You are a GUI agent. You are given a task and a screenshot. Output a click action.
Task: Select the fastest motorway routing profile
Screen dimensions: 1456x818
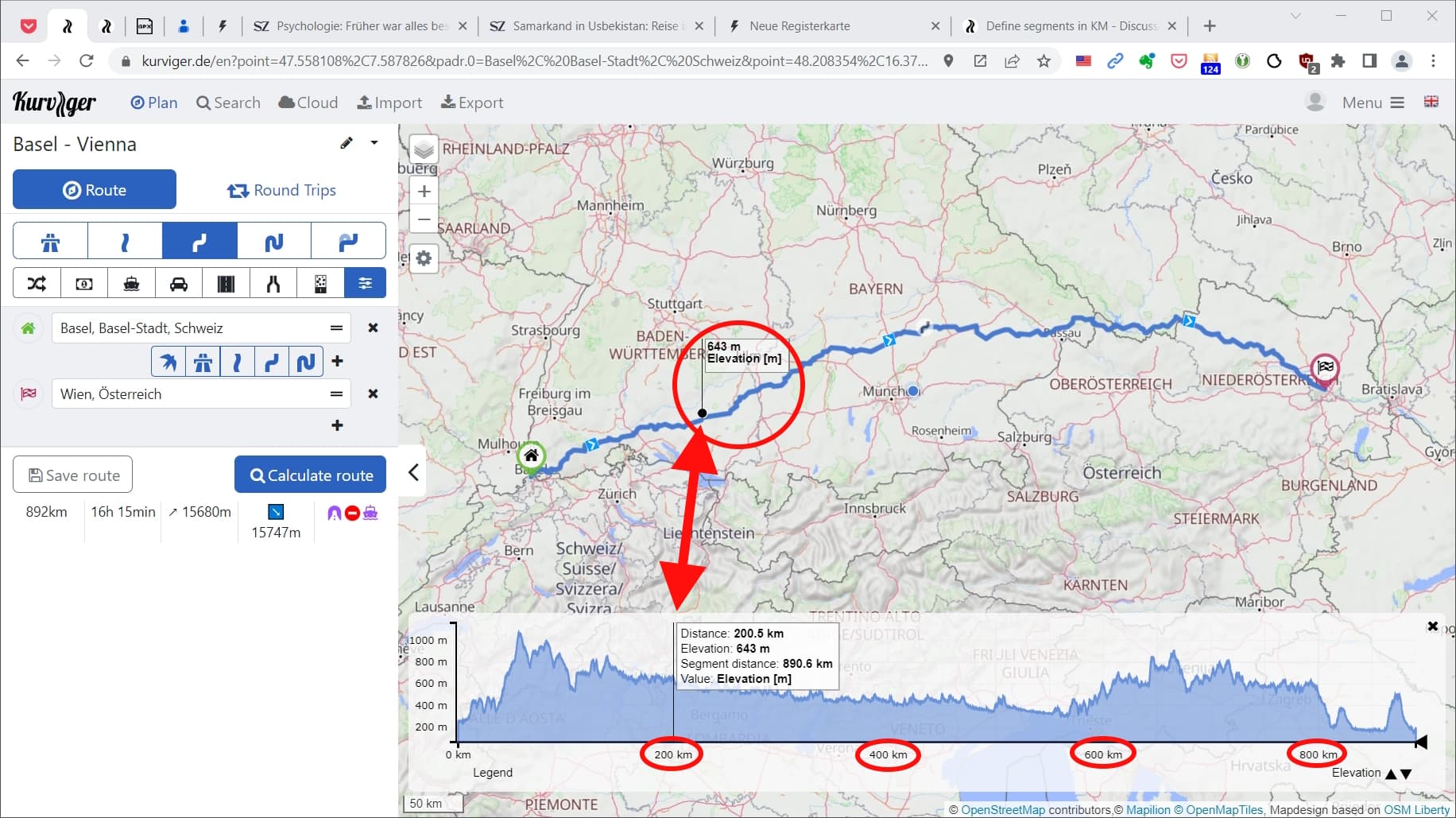click(50, 242)
